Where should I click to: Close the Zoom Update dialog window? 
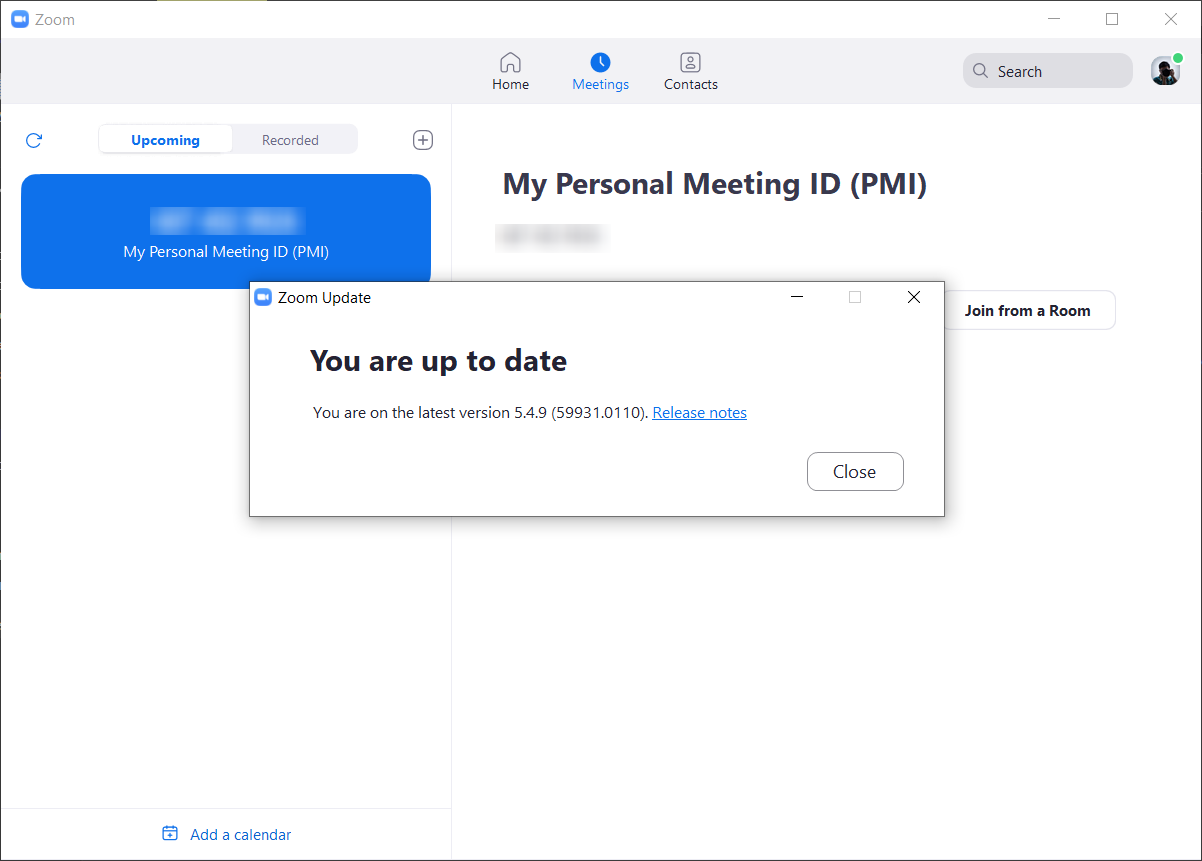pyautogui.click(x=913, y=297)
